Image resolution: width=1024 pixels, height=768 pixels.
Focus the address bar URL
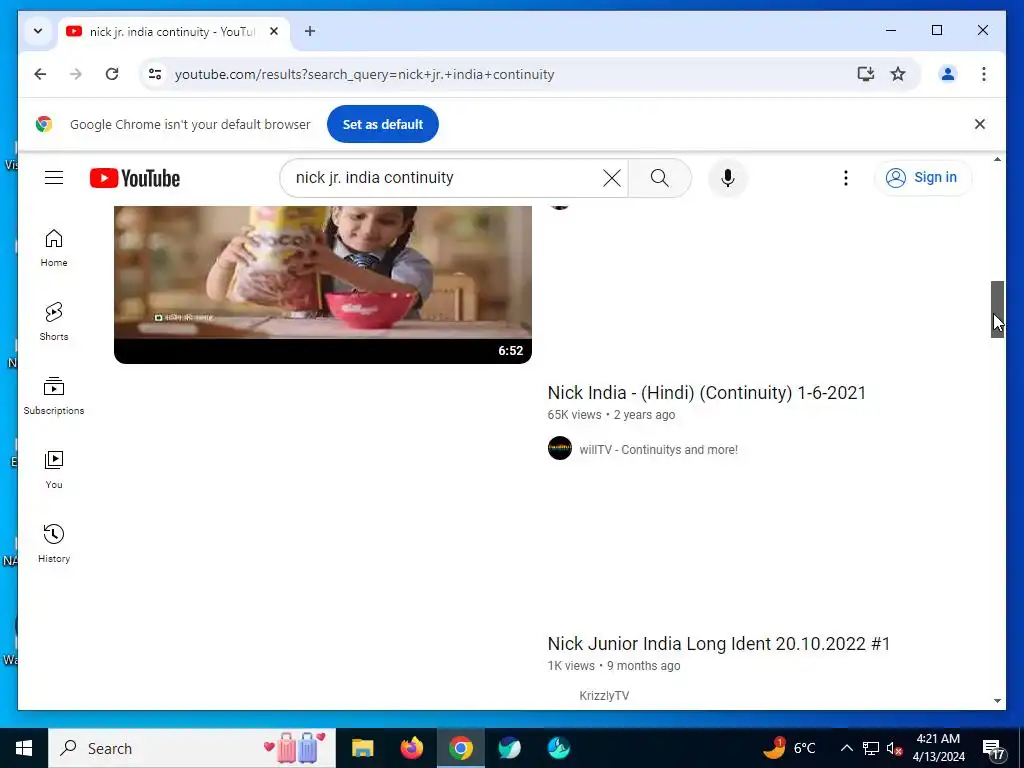tap(364, 74)
